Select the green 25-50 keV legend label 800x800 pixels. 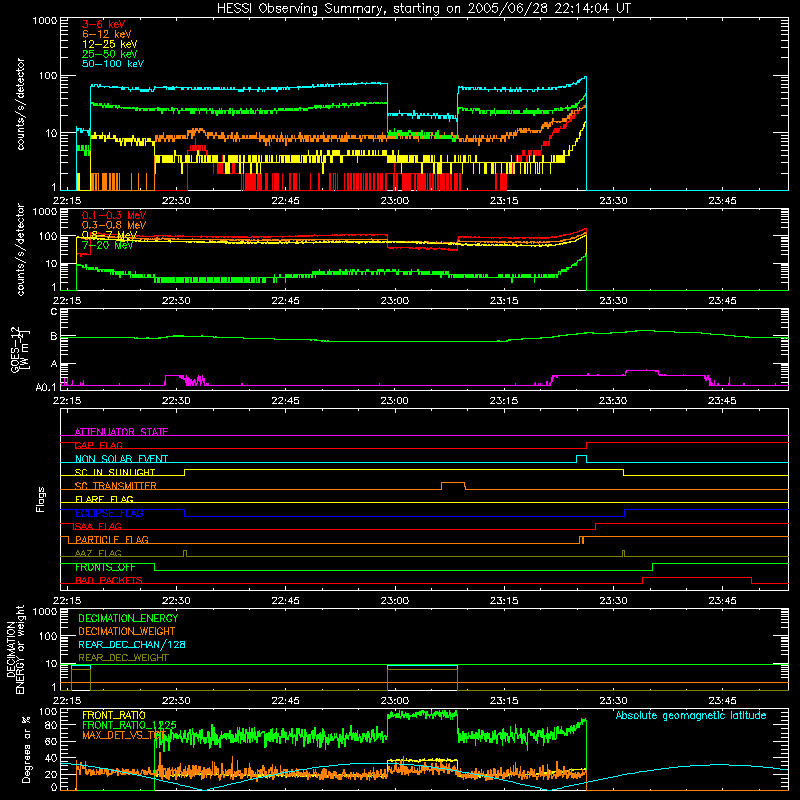(110, 54)
